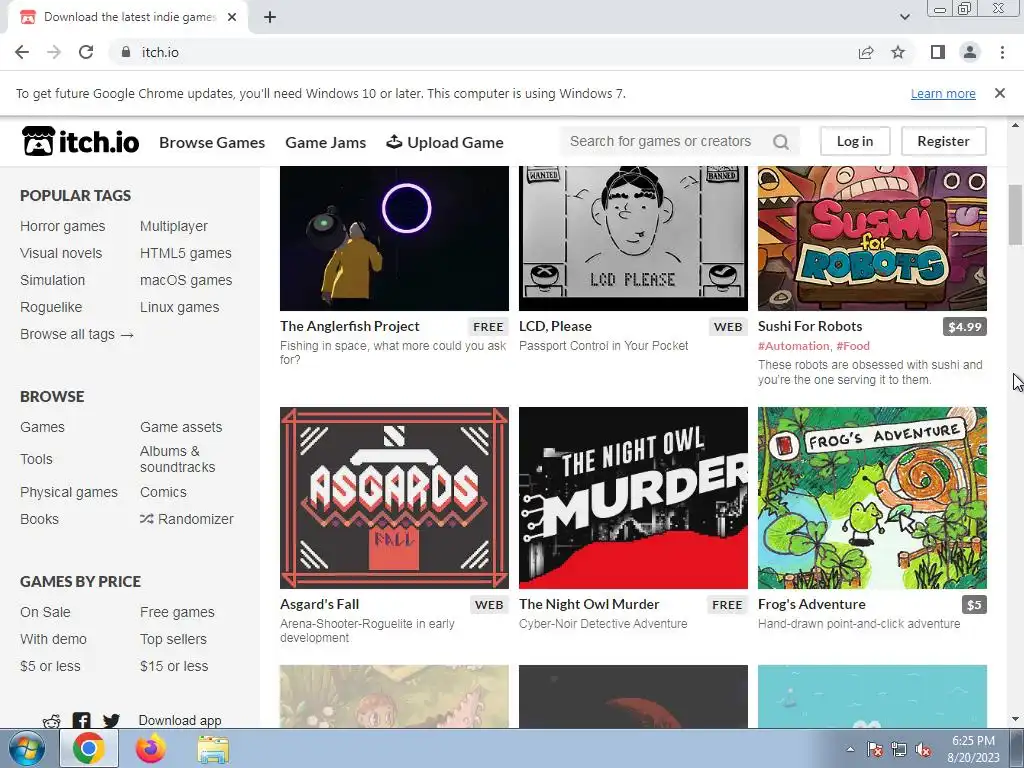
Task: Open the Windows Start button
Action: tap(27, 748)
